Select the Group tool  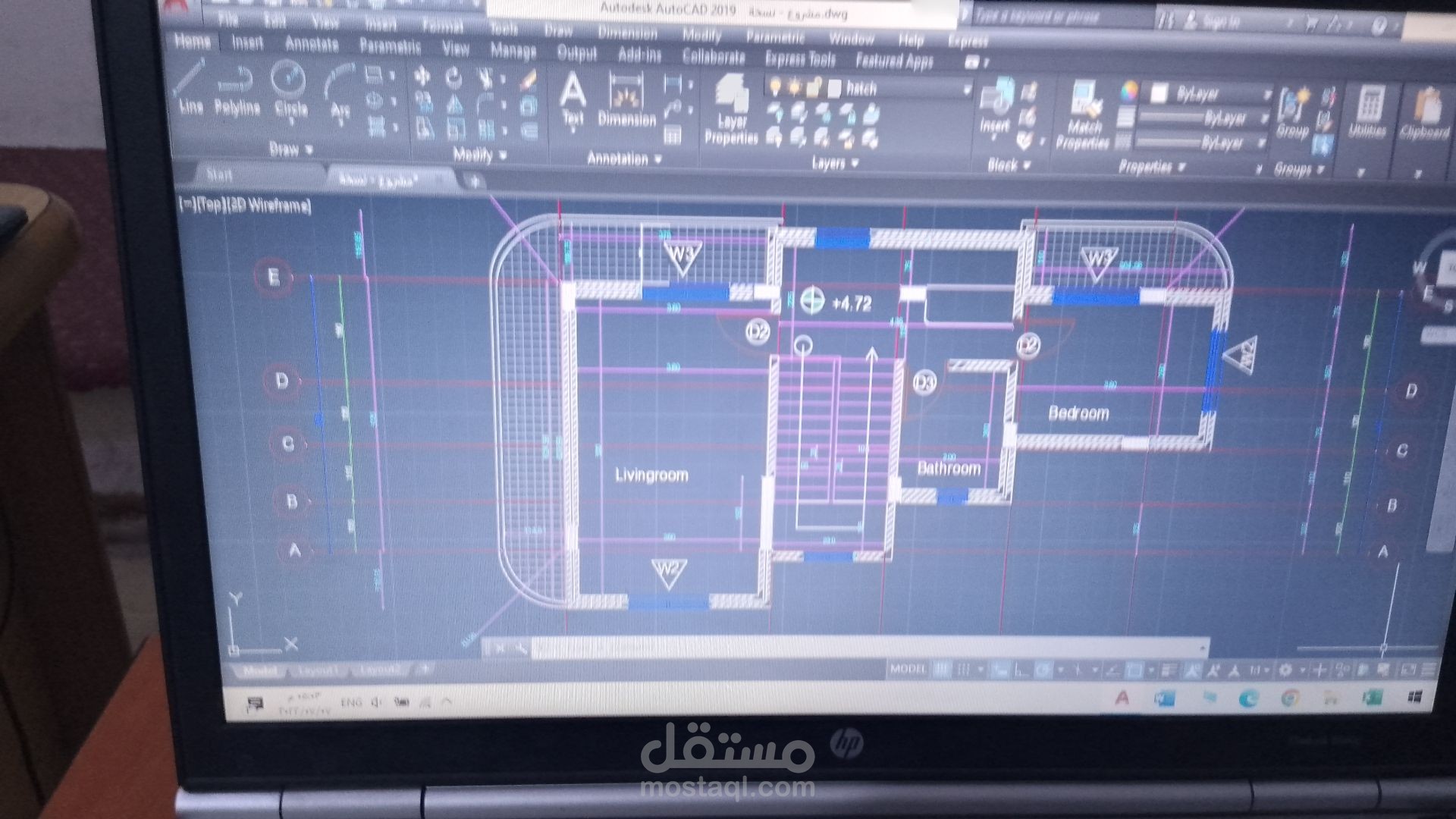[1292, 112]
